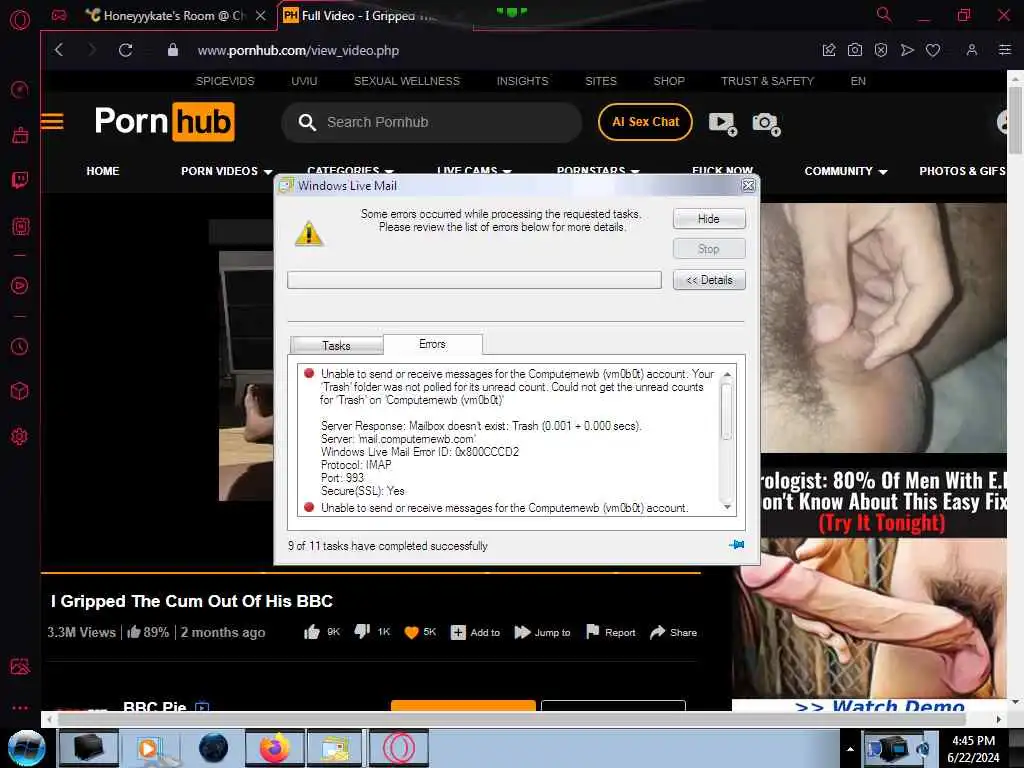Click the Report flag button
Viewport: 1024px width, 768px height.
pyautogui.click(x=611, y=632)
